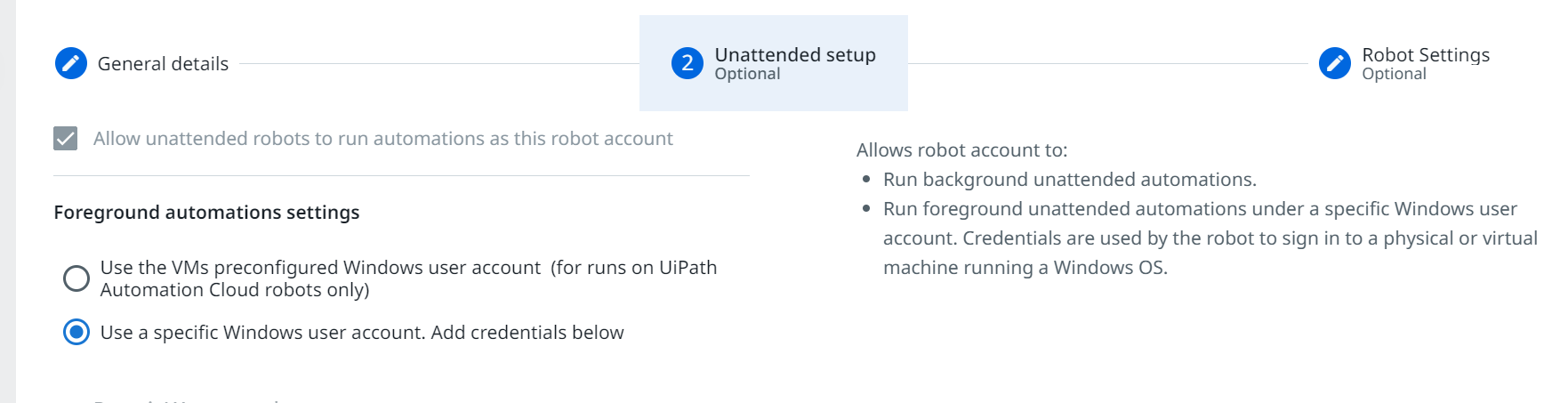
Task: Click 'Optional' under Robot Settings
Action: click(1394, 75)
